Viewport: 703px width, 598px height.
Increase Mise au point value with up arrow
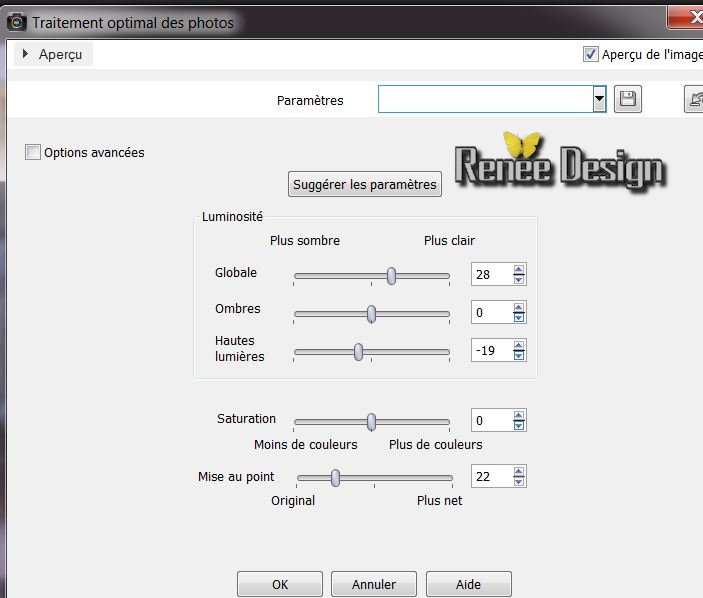click(519, 472)
